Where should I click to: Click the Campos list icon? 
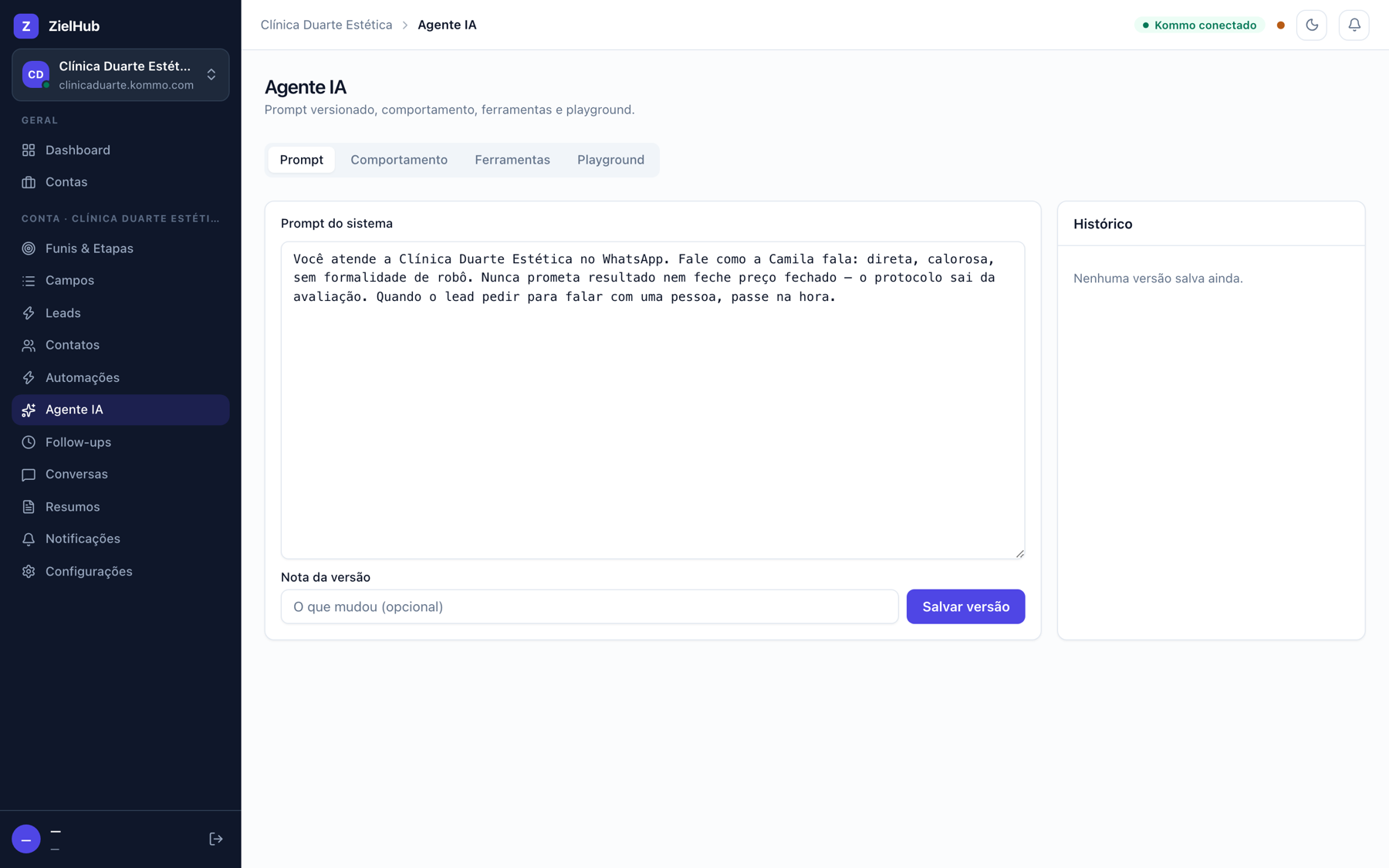[29, 281]
